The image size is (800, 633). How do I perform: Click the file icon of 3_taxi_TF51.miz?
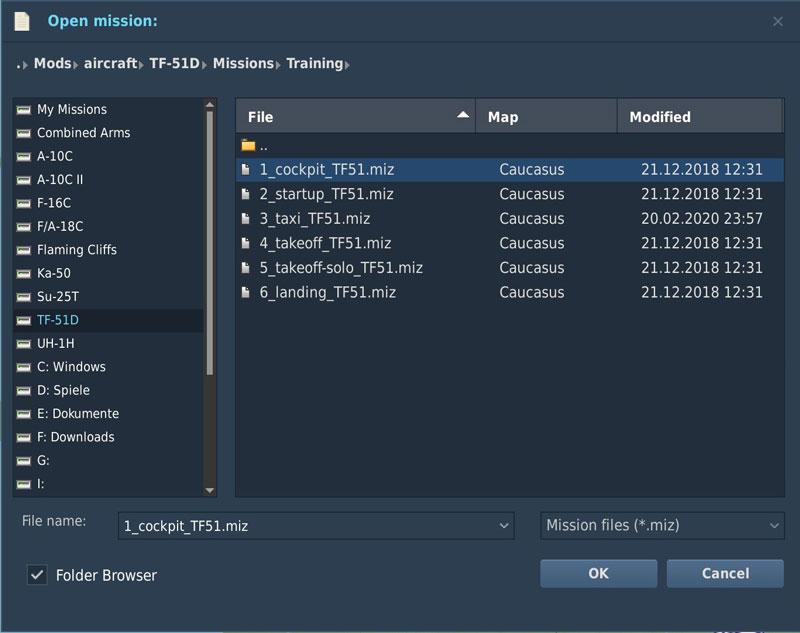tap(246, 219)
